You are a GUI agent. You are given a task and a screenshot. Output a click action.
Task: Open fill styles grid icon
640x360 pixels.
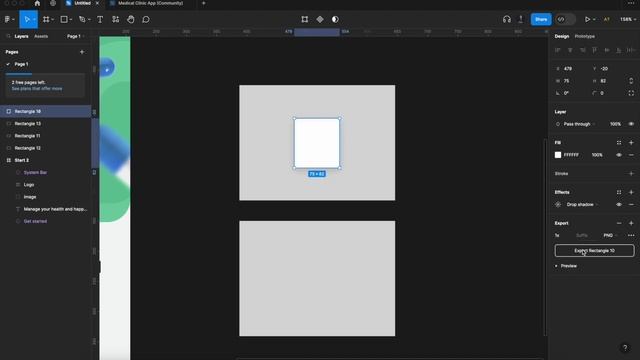pos(619,142)
